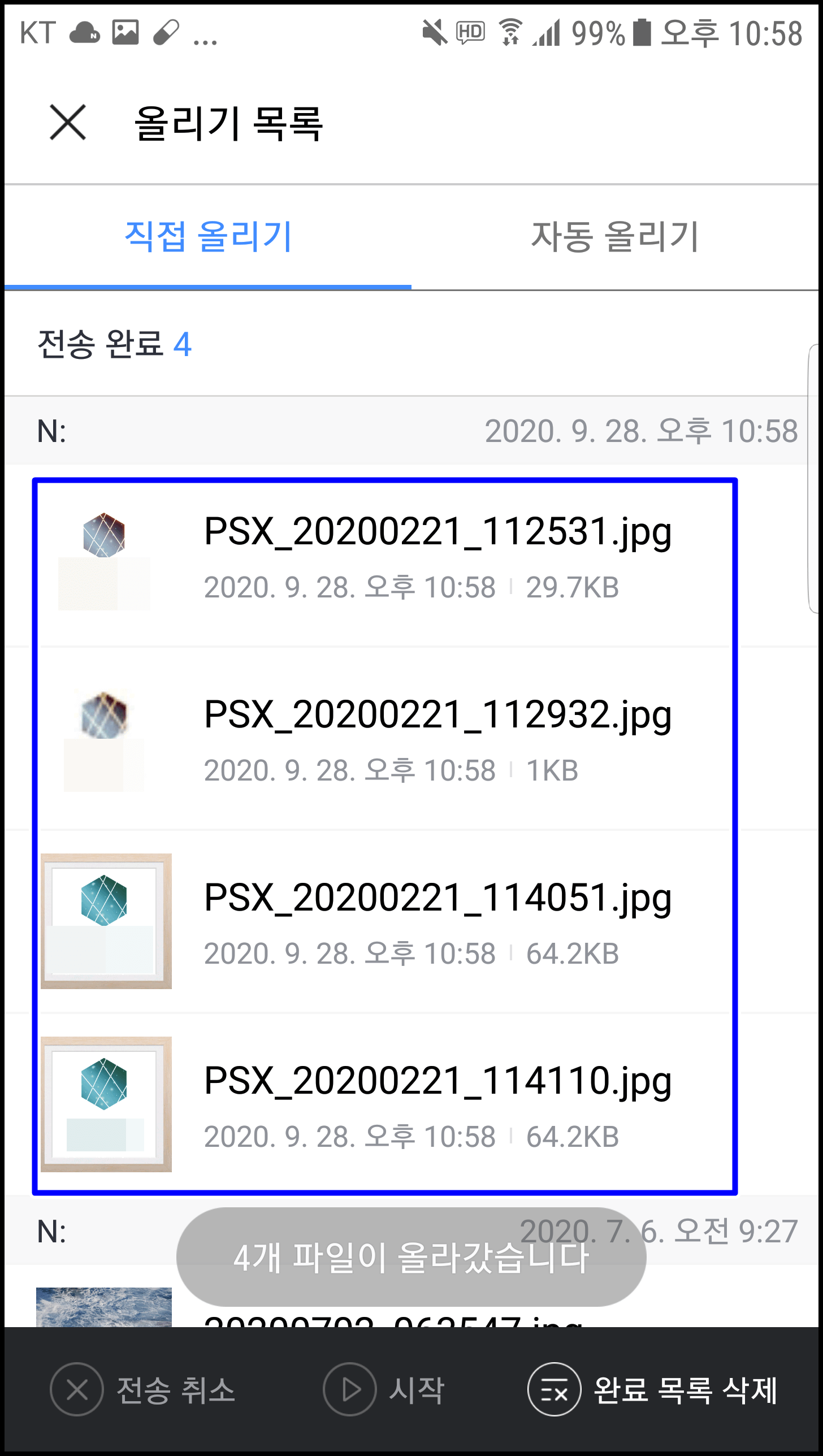Tap the image notification status icon
Image resolution: width=823 pixels, height=1456 pixels.
pyautogui.click(x=125, y=32)
